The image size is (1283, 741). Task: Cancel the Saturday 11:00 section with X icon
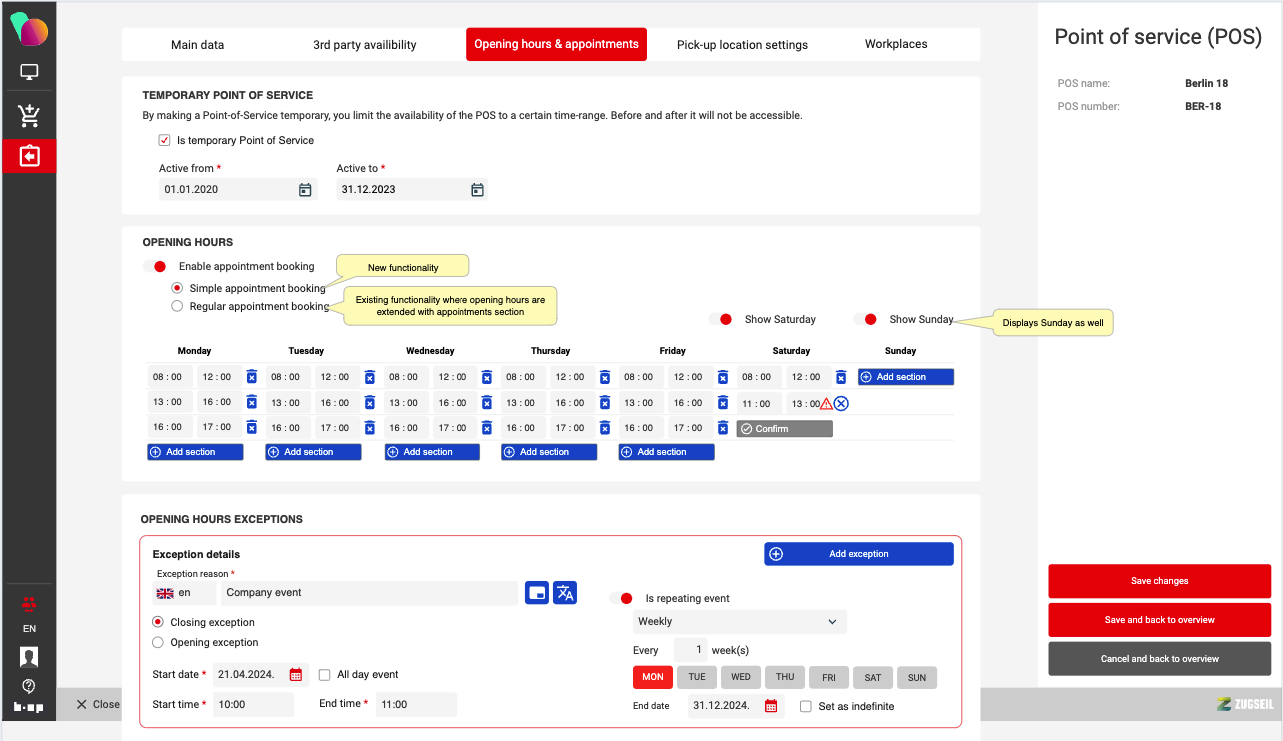pos(842,404)
